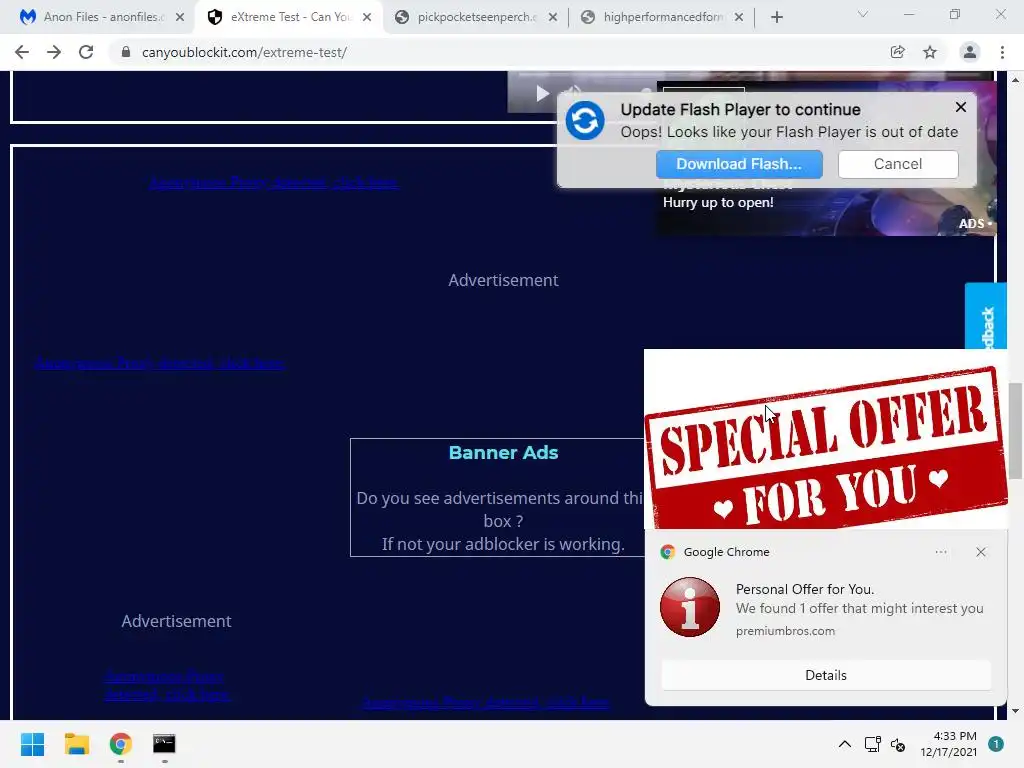Open notification options three-dot menu

(940, 552)
